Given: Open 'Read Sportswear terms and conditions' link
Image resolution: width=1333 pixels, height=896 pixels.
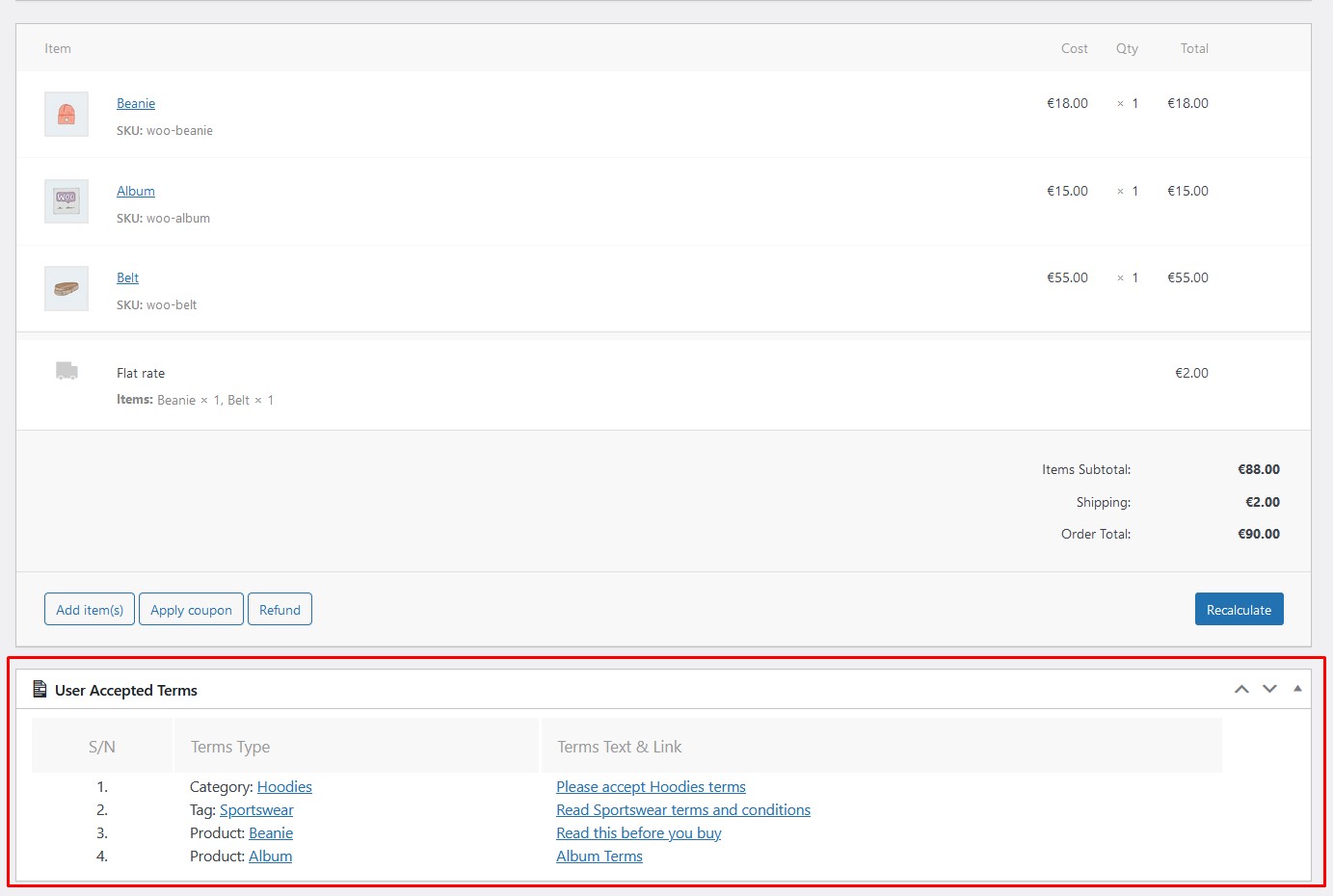Looking at the screenshot, I should (x=683, y=809).
